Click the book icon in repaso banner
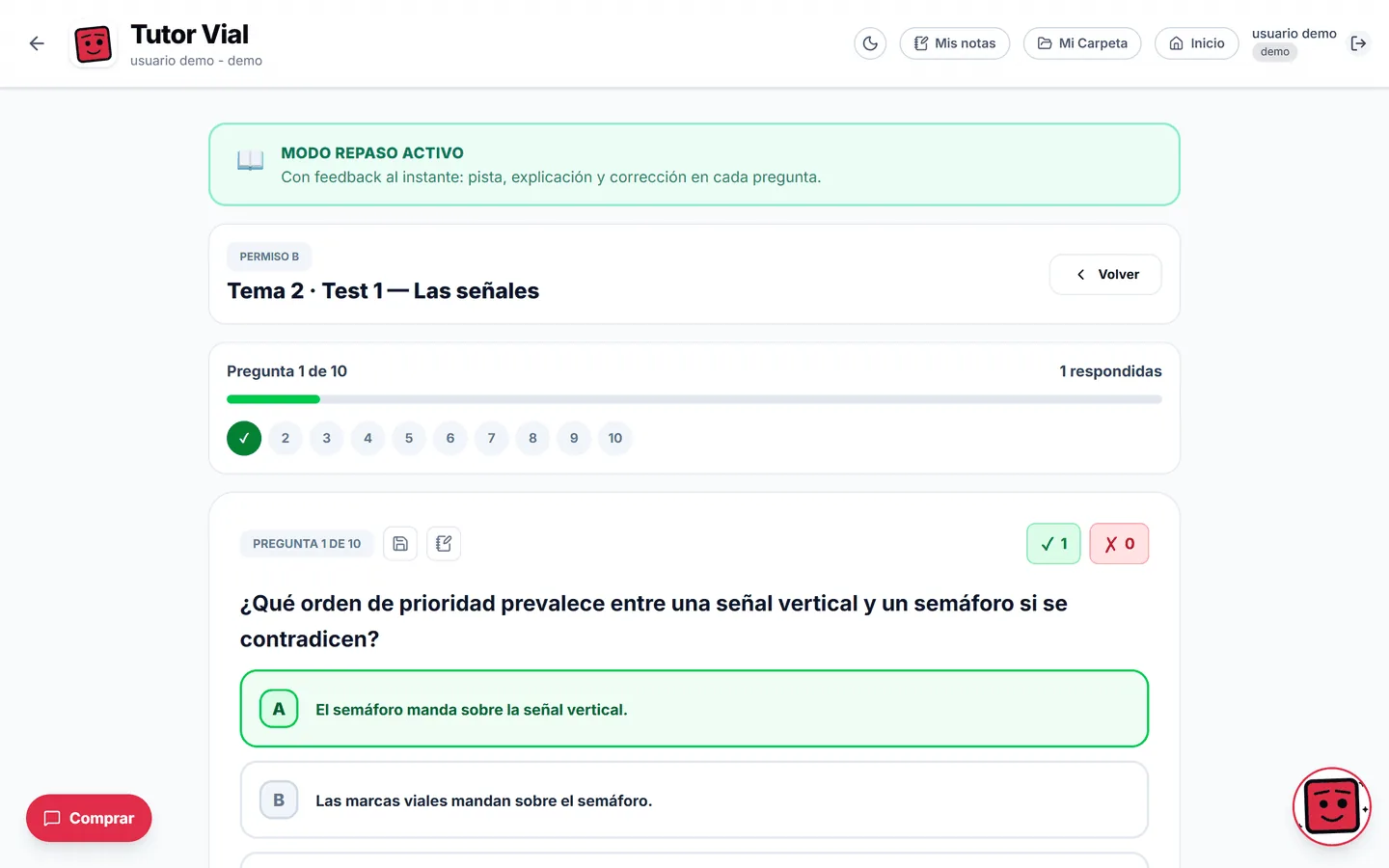The width and height of the screenshot is (1389, 868). [251, 161]
